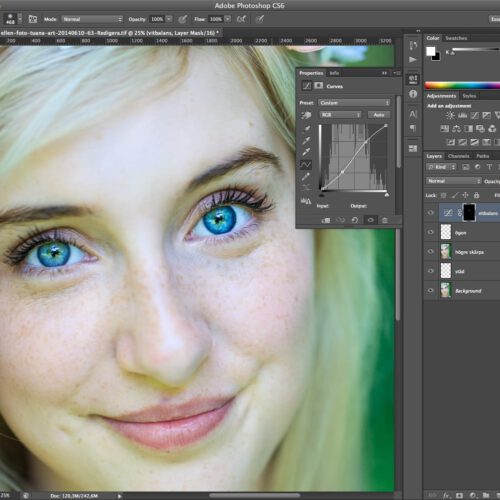Enable airbrush mode icon
500x500 pixels.
241,19
